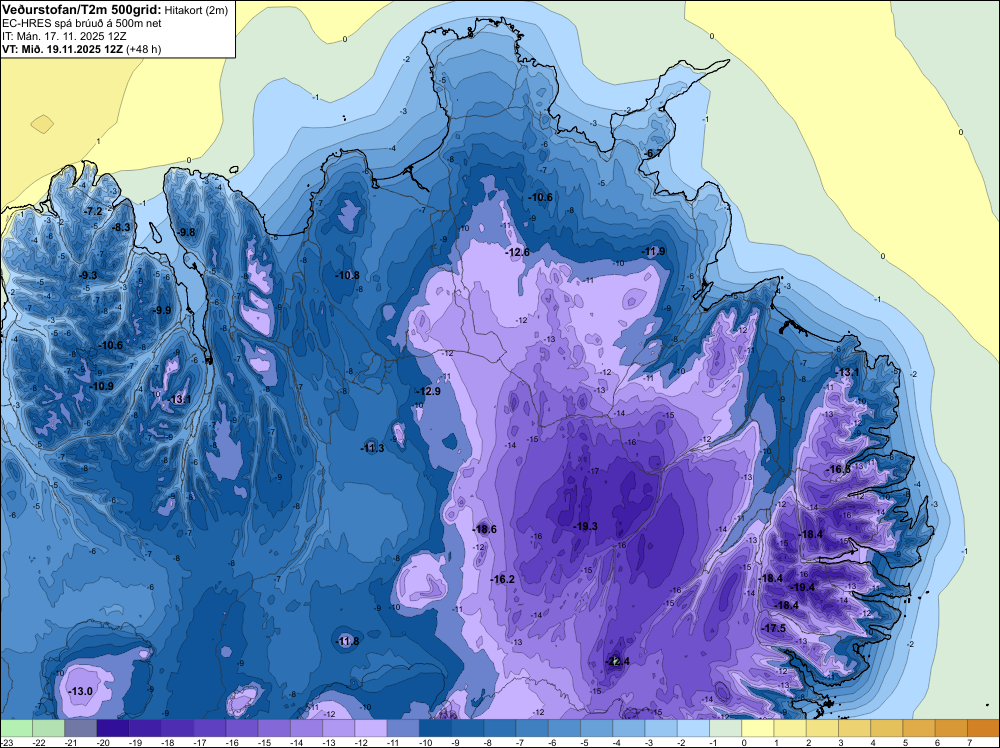Click the legend swatch between -17 and -16
The image size is (1000, 748).
pyautogui.click(x=210, y=728)
